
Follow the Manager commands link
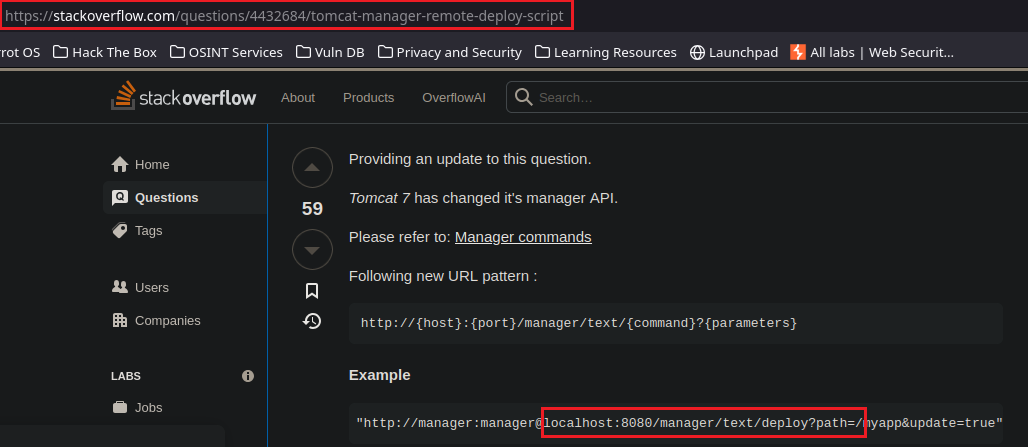tap(523, 237)
